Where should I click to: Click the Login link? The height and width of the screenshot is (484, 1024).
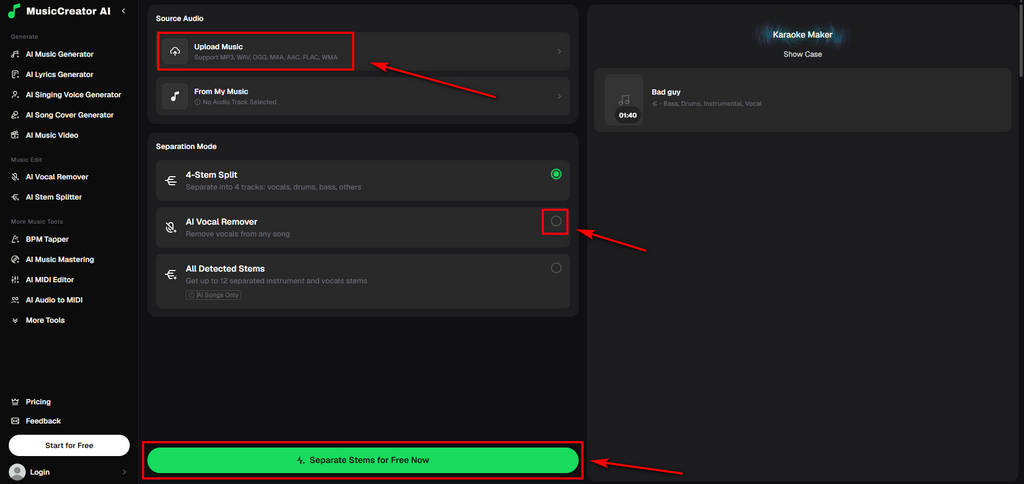coord(39,472)
